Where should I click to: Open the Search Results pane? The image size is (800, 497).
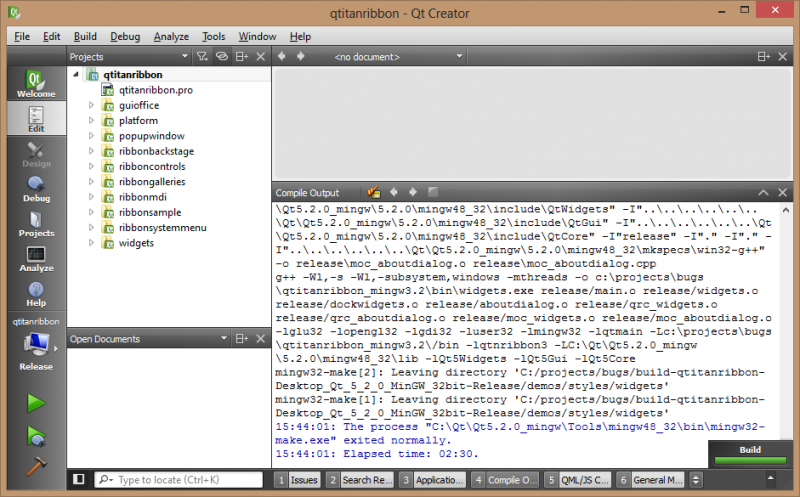tap(360, 480)
